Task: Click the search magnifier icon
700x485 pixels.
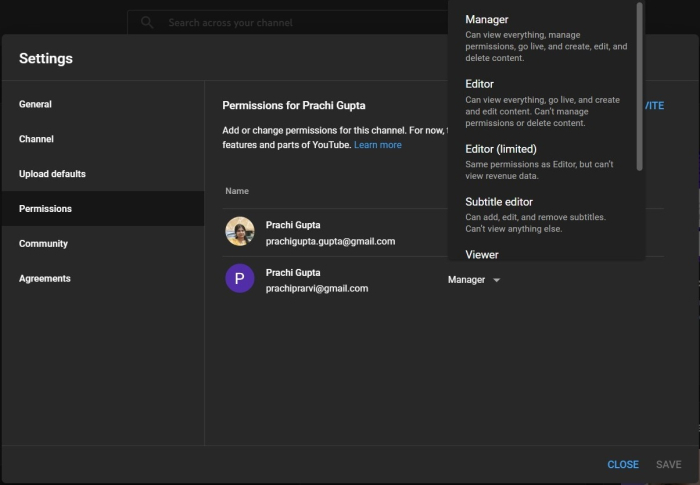Action: click(147, 22)
